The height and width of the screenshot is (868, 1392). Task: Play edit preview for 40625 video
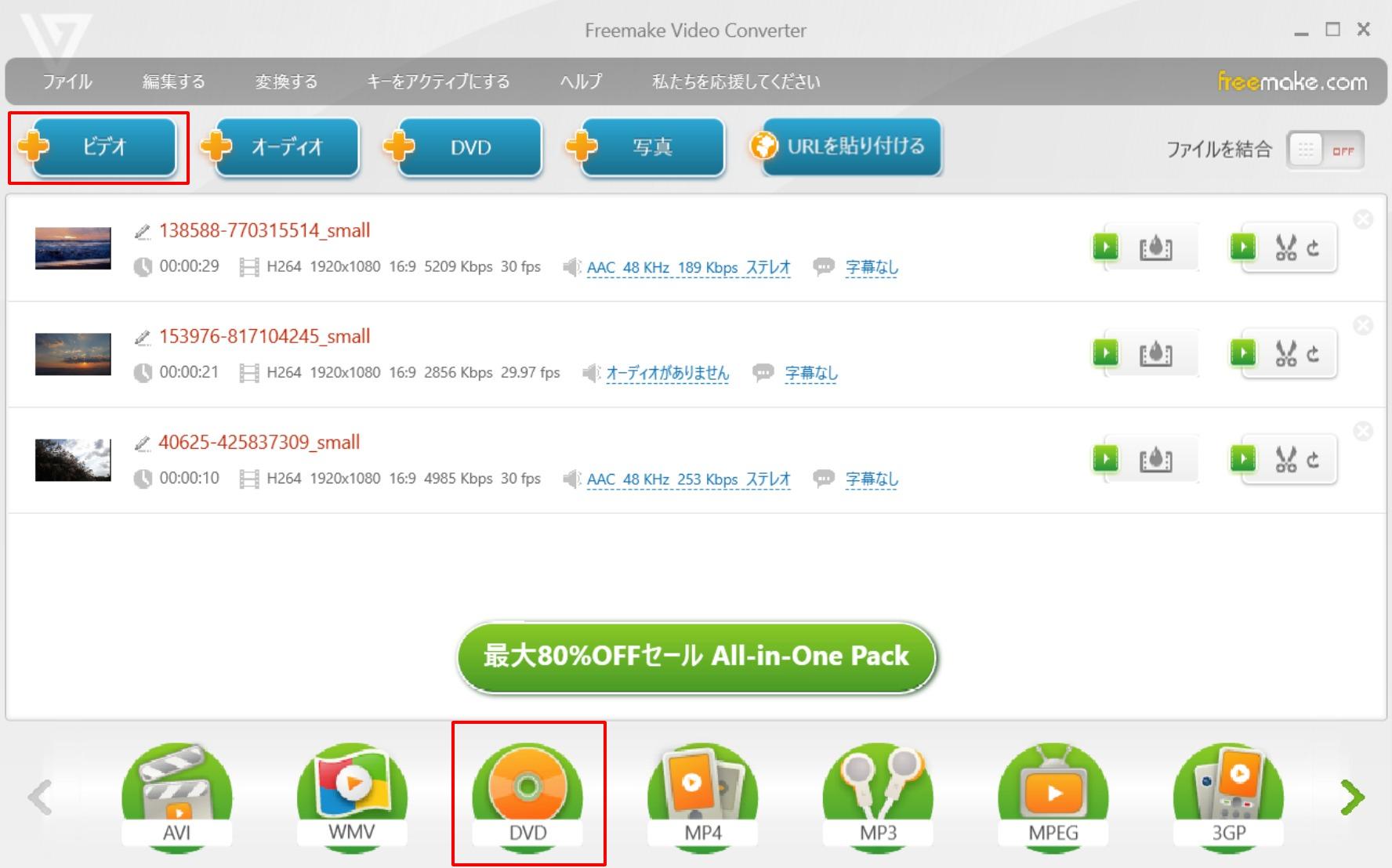1243,459
